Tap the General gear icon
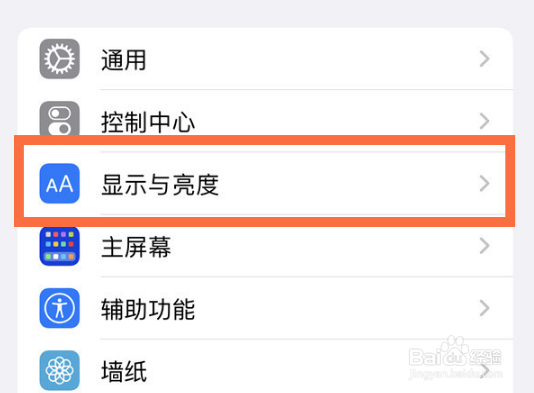 [60, 59]
